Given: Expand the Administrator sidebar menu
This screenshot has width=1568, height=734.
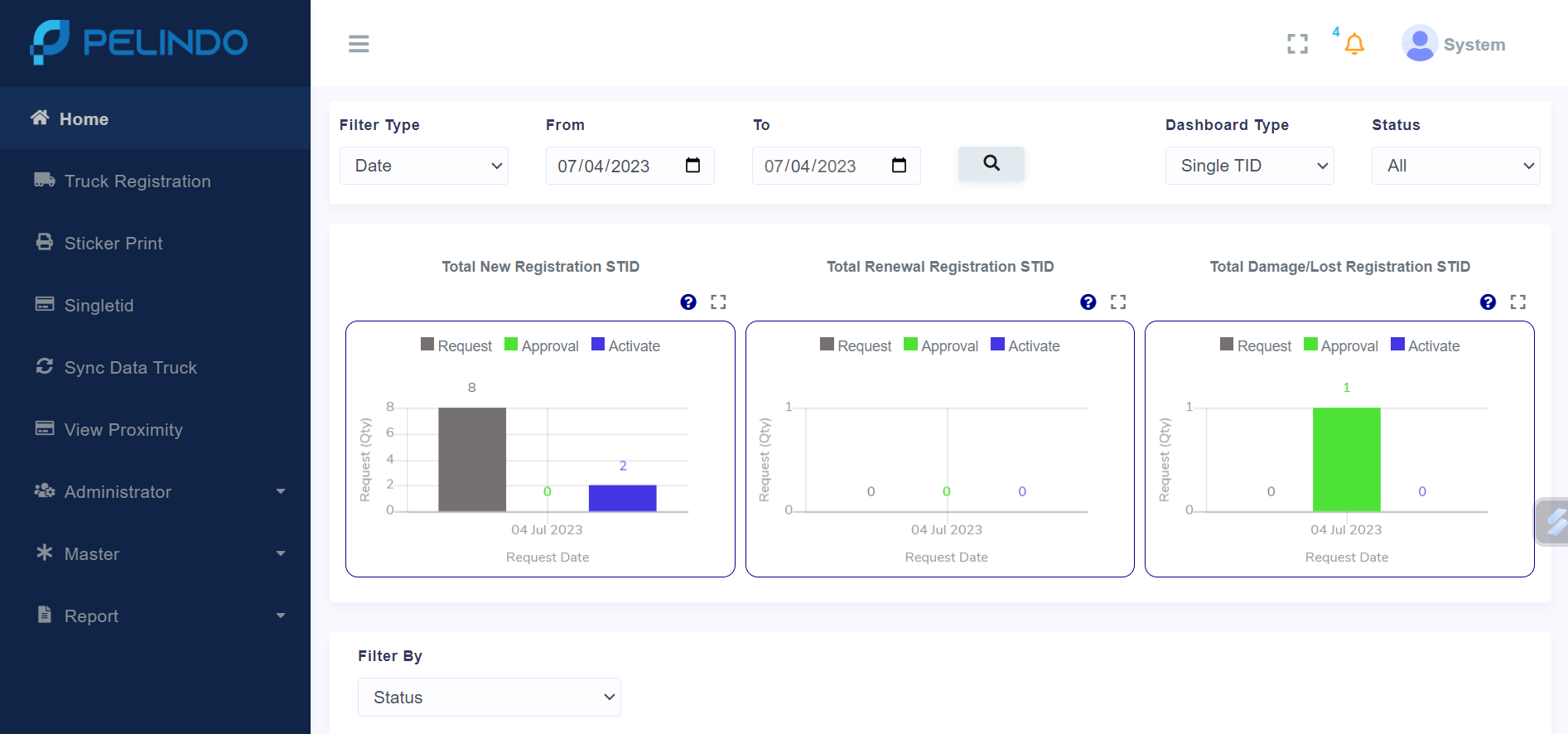Looking at the screenshot, I should (x=157, y=492).
